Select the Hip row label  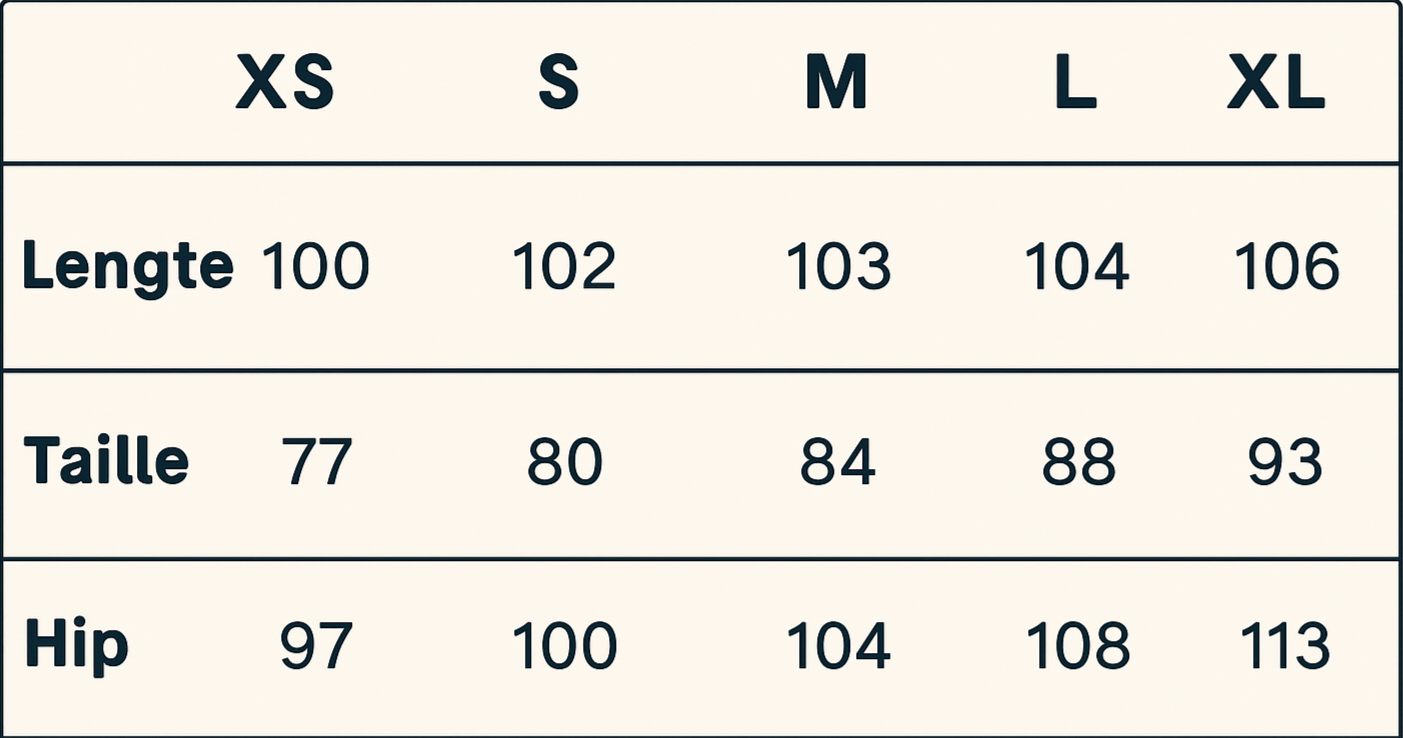tap(76, 645)
